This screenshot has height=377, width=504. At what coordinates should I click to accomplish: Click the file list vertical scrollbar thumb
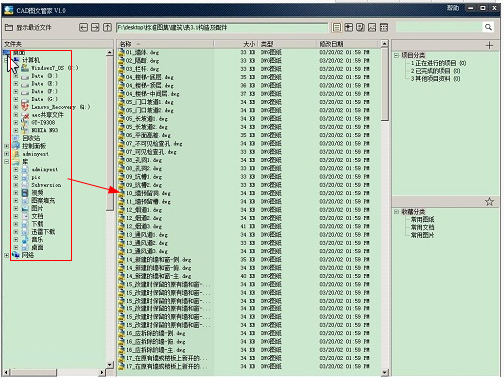385,84
